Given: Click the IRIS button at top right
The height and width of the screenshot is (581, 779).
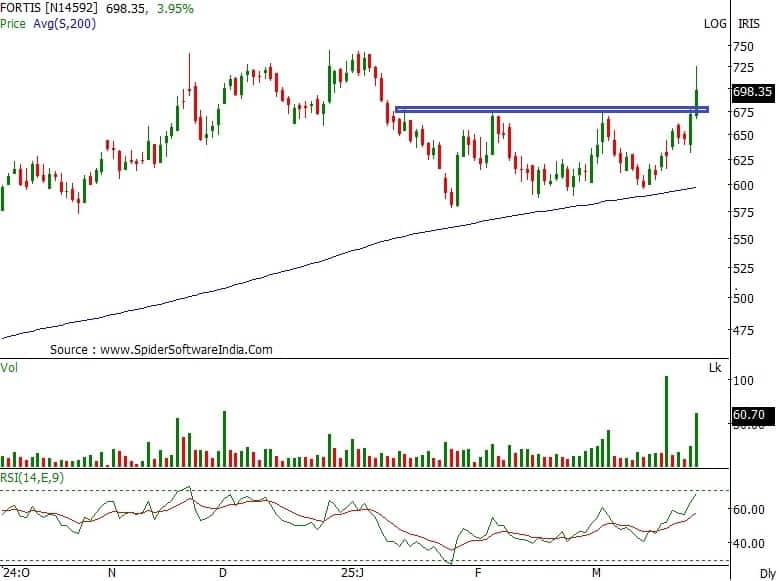Looking at the screenshot, I should pyautogui.click(x=749, y=23).
